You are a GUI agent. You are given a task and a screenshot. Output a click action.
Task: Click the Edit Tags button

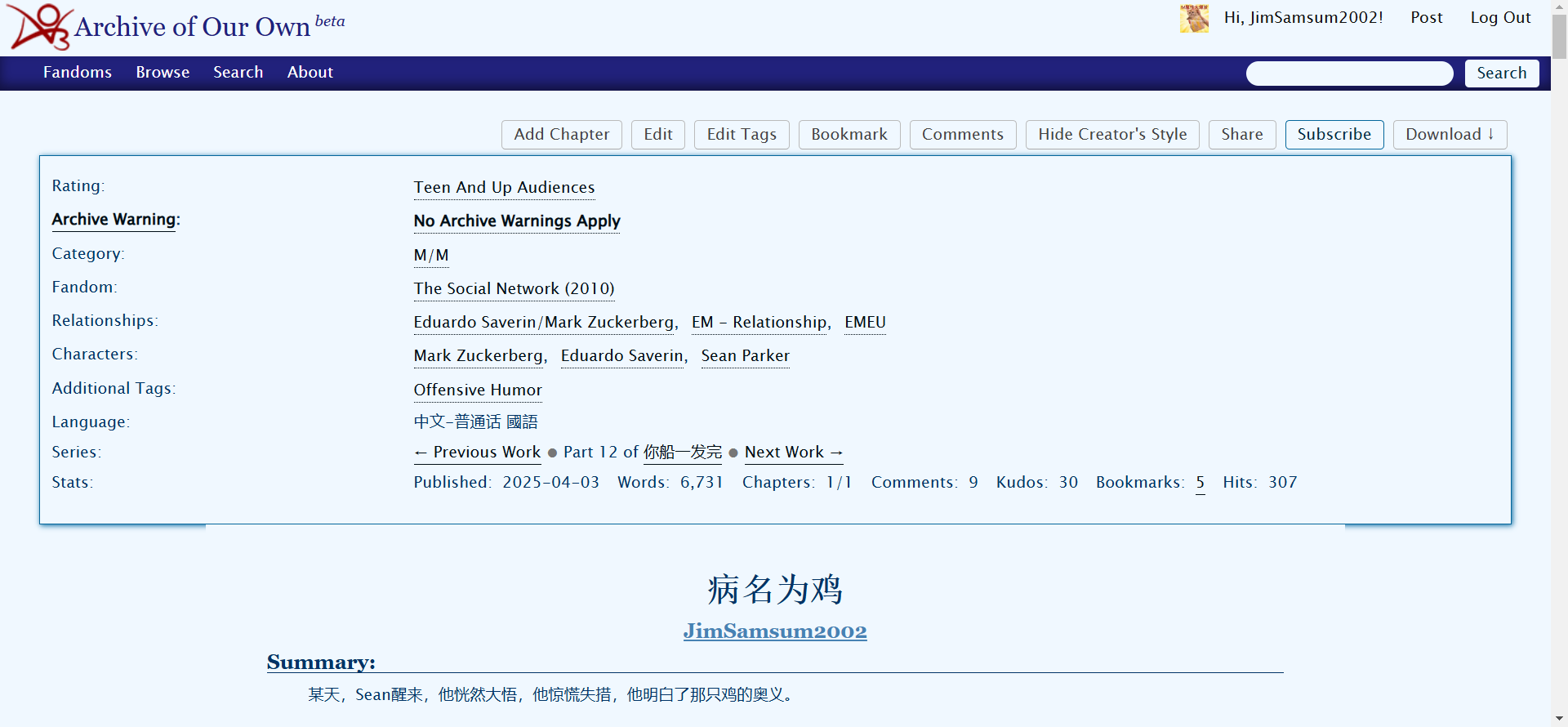(742, 135)
